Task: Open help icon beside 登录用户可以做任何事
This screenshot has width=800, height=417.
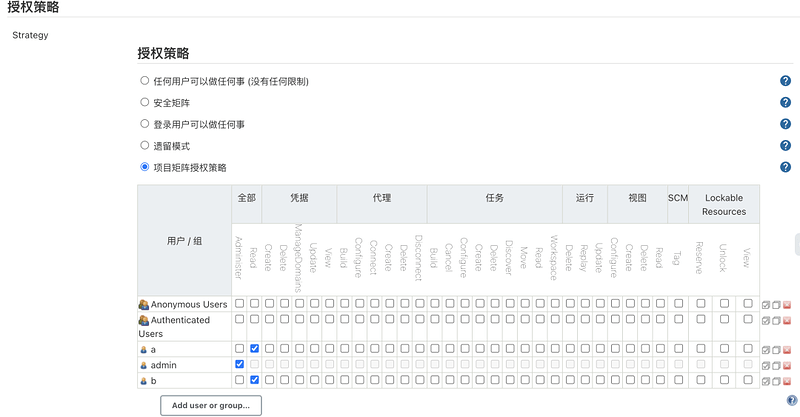Action: pos(785,124)
